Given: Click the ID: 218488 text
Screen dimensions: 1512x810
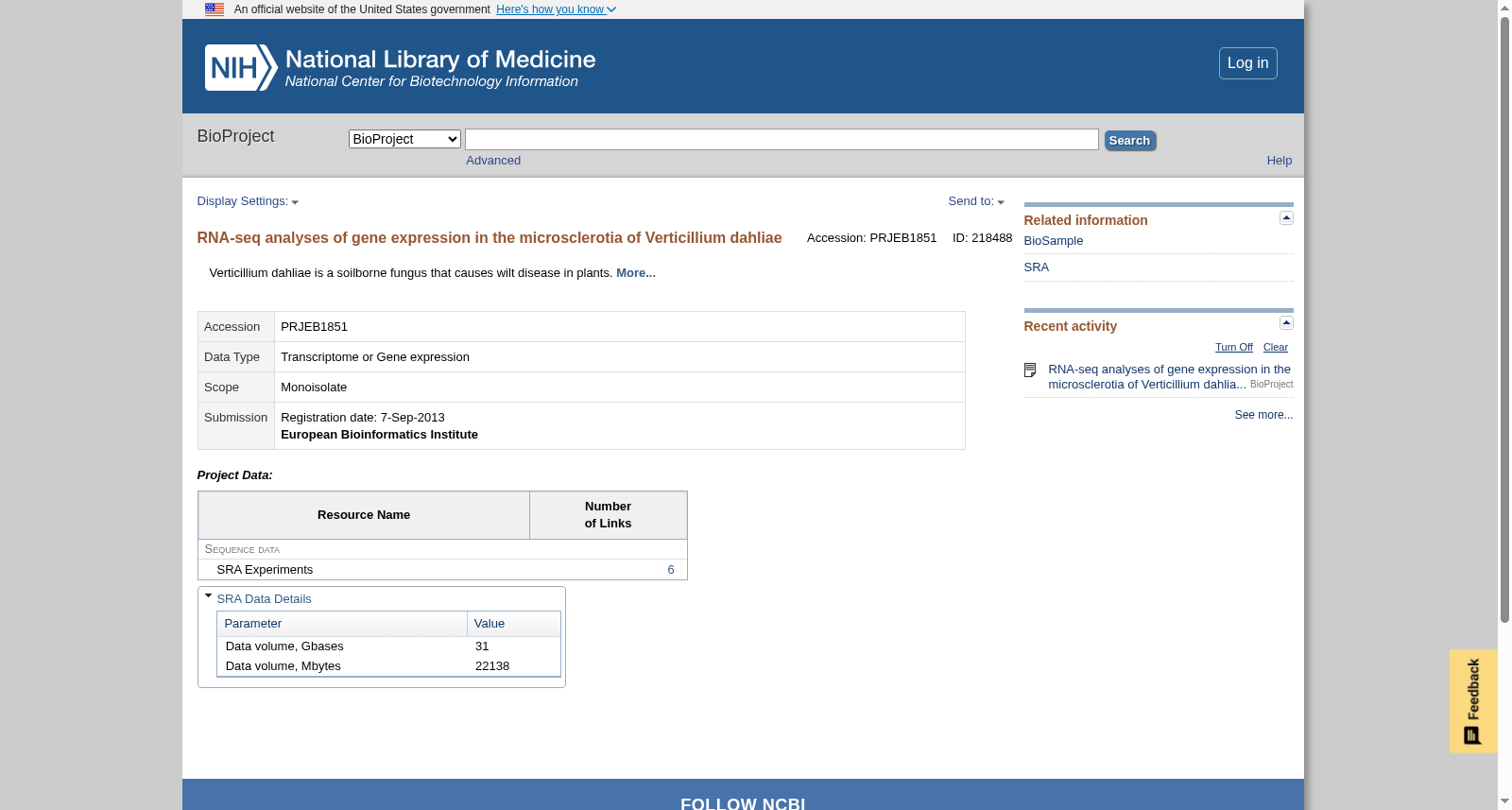Looking at the screenshot, I should (x=982, y=238).
